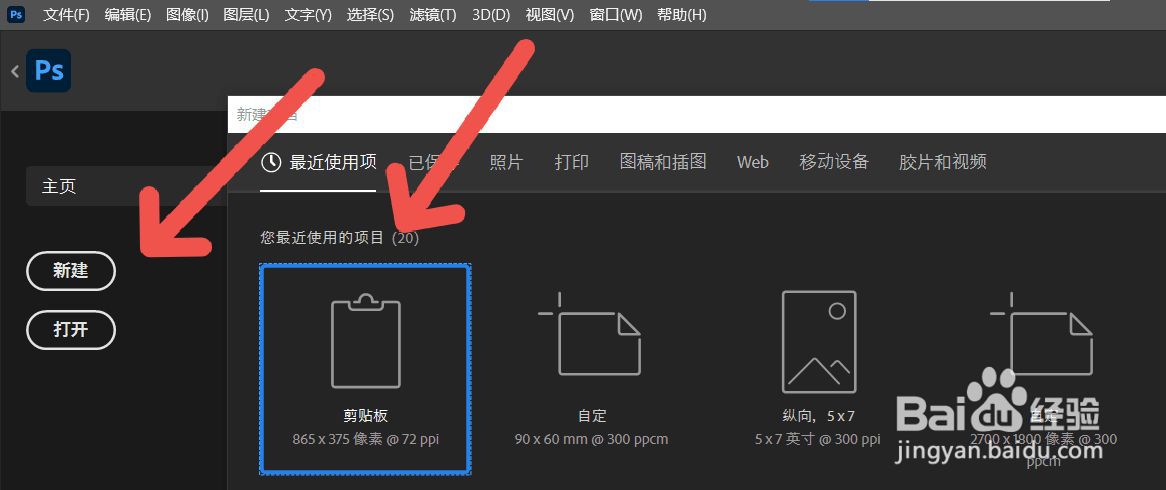
Task: Click the 您最近使用的项目 (20) heading
Action: [340, 238]
